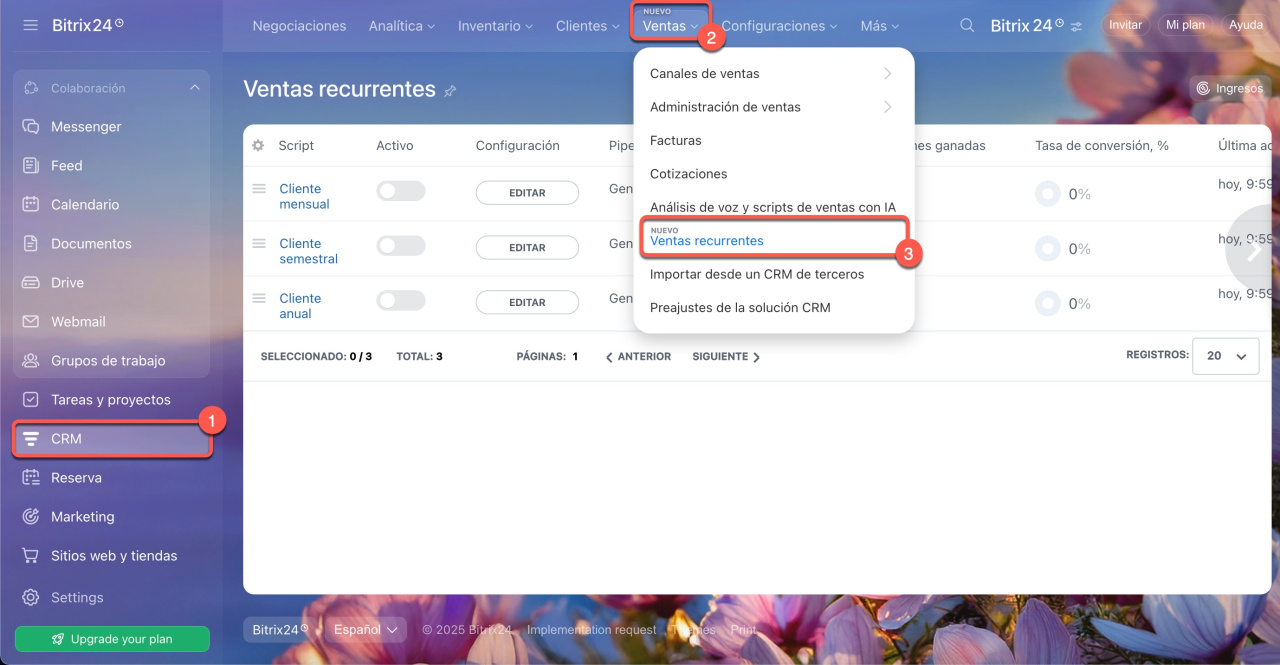Screen dimensions: 1280x665
Task: Open the Español language selector
Action: (366, 630)
